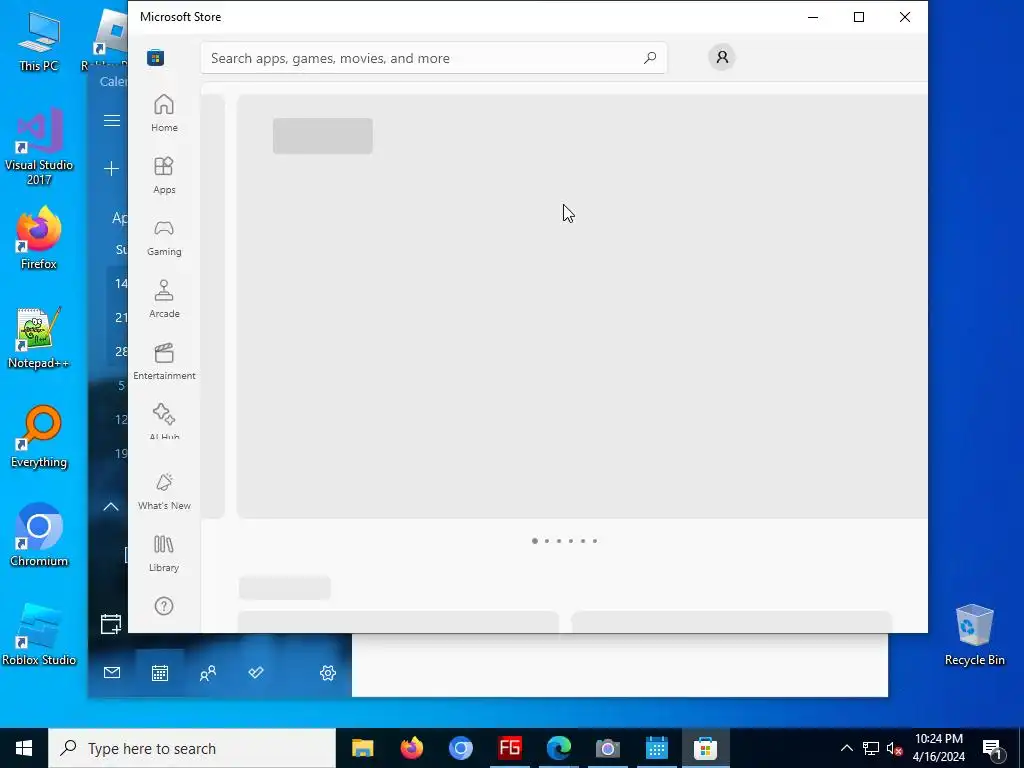This screenshot has height=768, width=1024.
Task: Open the network tray icon
Action: click(871, 748)
